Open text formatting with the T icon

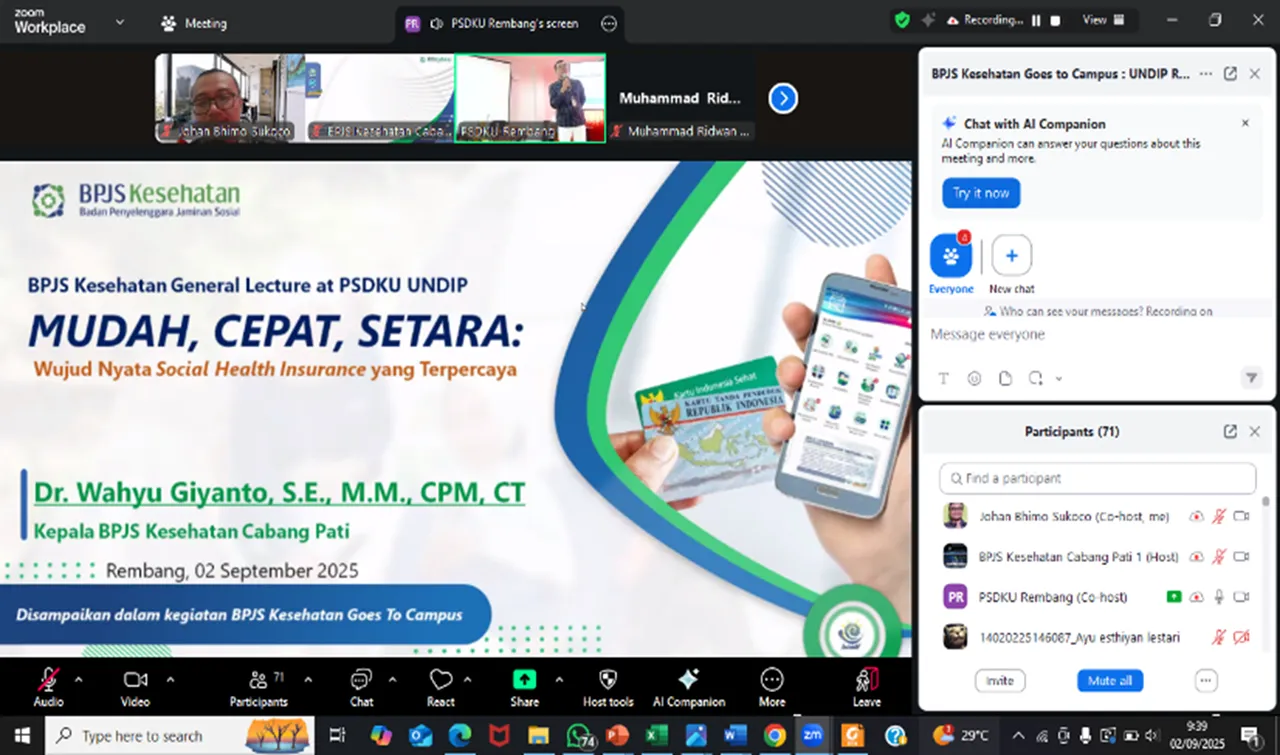click(943, 378)
